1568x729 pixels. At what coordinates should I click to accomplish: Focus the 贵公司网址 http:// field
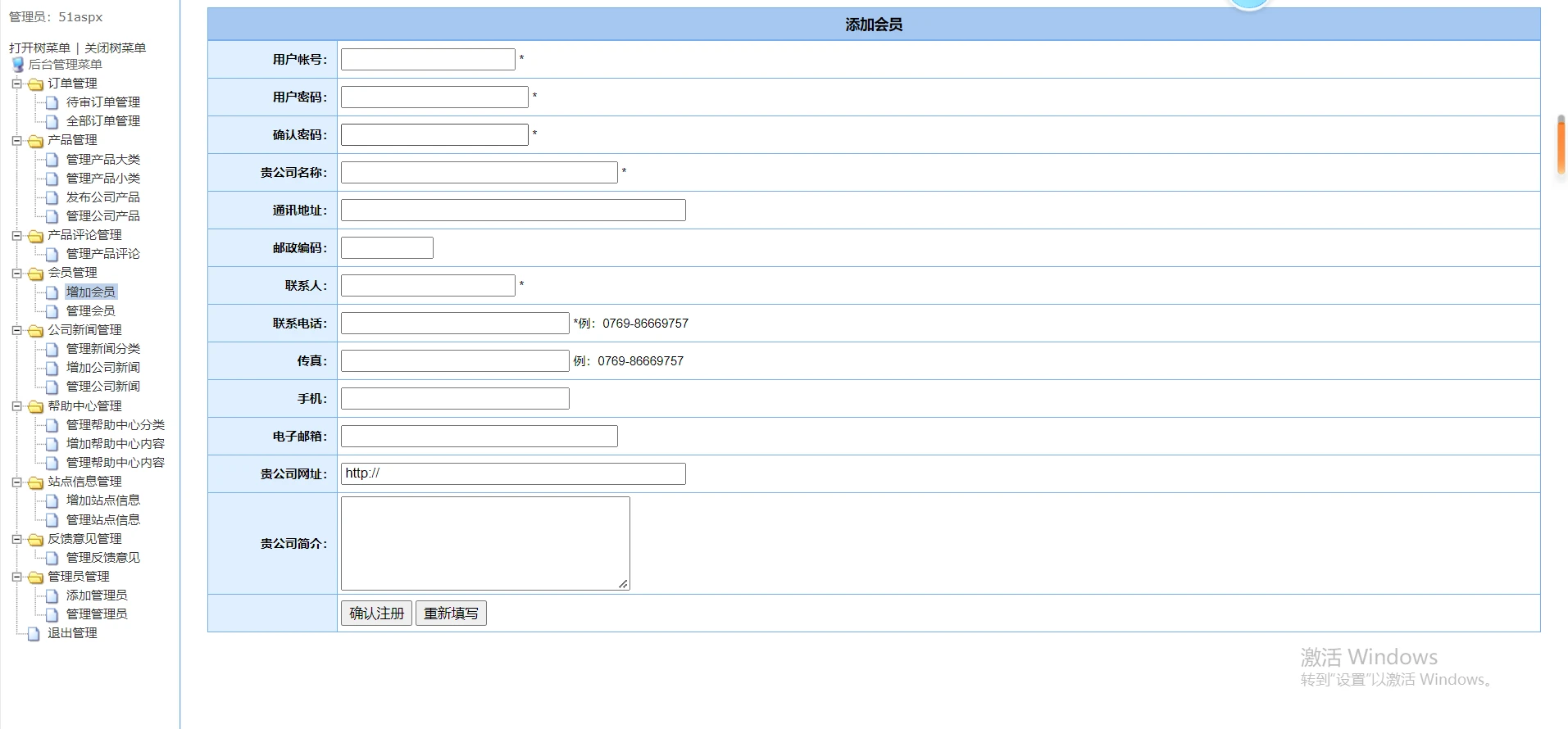[x=513, y=474]
